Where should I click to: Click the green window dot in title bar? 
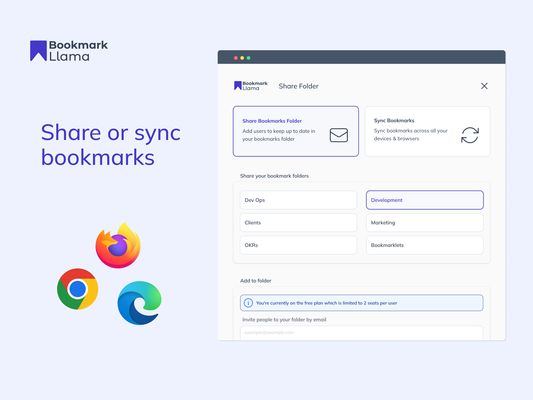(x=248, y=58)
